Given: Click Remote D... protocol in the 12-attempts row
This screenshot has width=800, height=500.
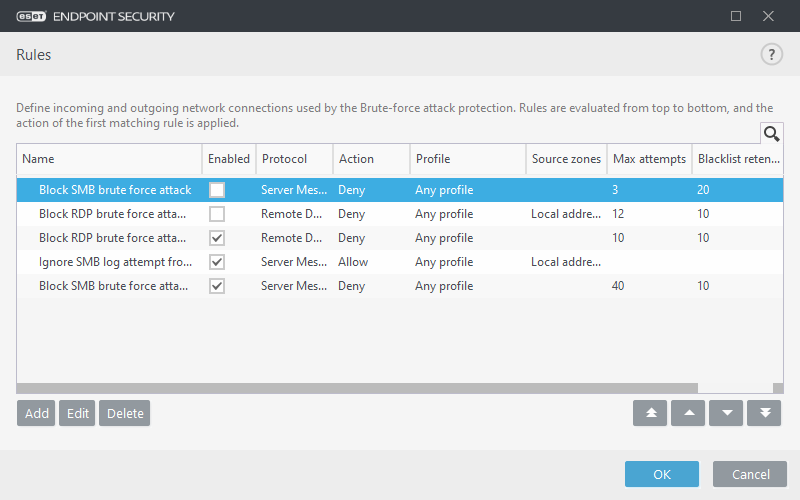Looking at the screenshot, I should pos(291,214).
